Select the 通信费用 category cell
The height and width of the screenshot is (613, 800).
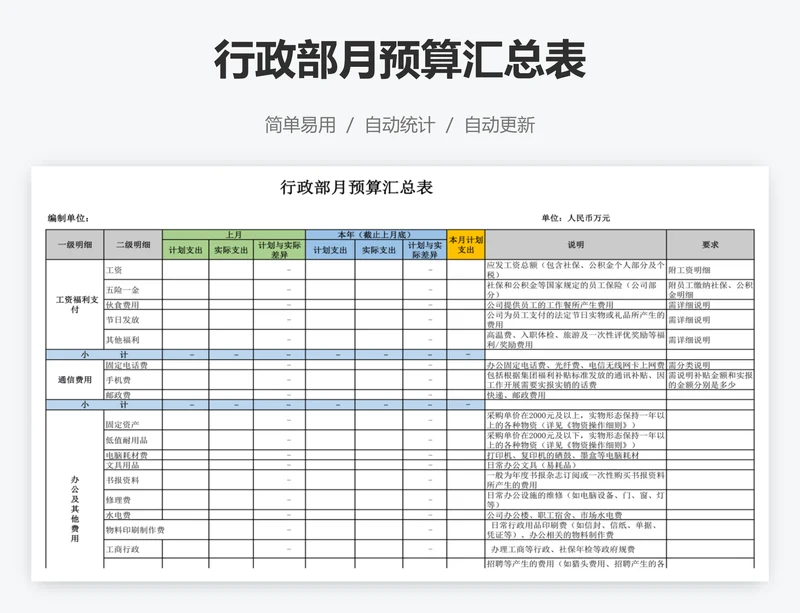click(x=74, y=380)
